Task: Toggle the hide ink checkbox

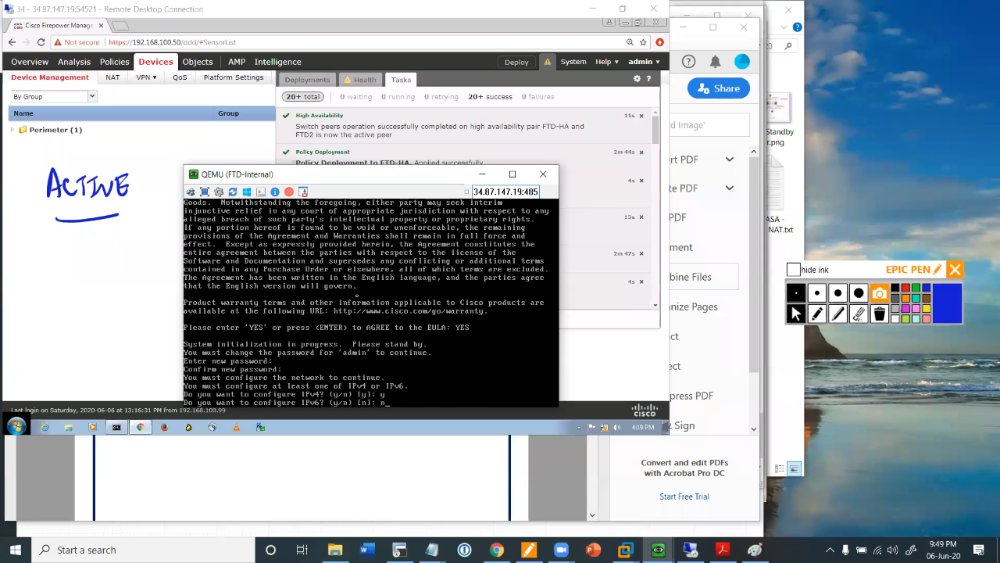Action: pyautogui.click(x=793, y=270)
